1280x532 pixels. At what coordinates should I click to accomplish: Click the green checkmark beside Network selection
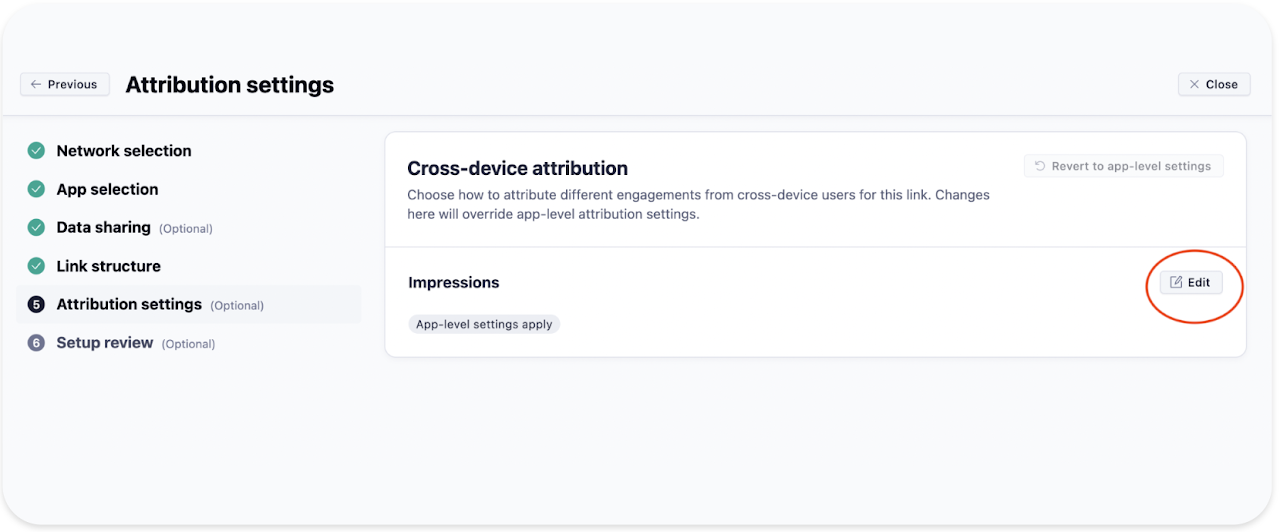click(x=36, y=151)
